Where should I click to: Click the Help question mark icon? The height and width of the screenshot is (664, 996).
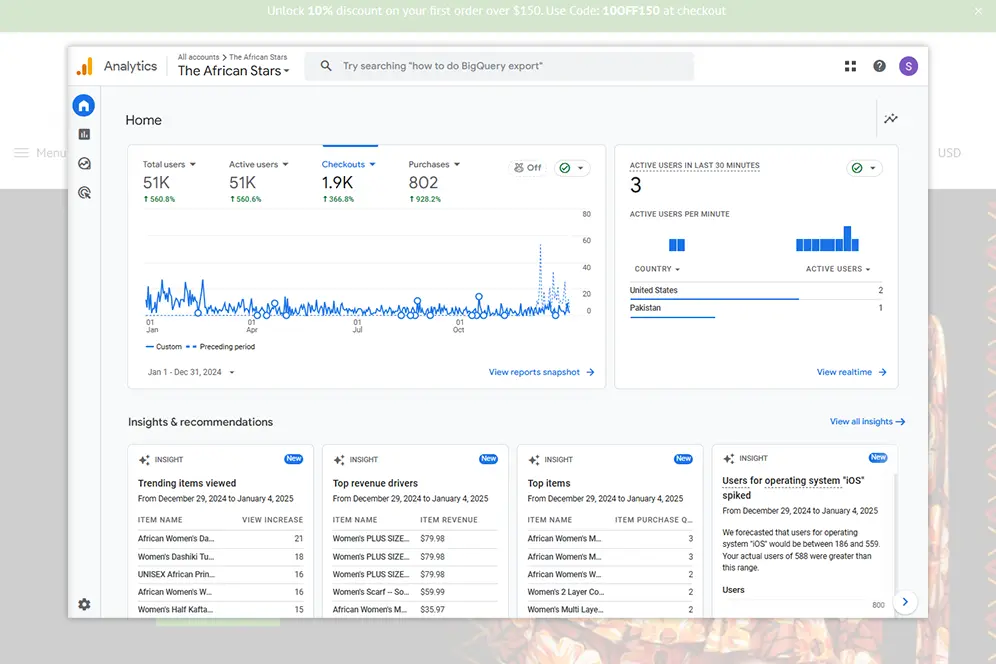click(x=879, y=66)
